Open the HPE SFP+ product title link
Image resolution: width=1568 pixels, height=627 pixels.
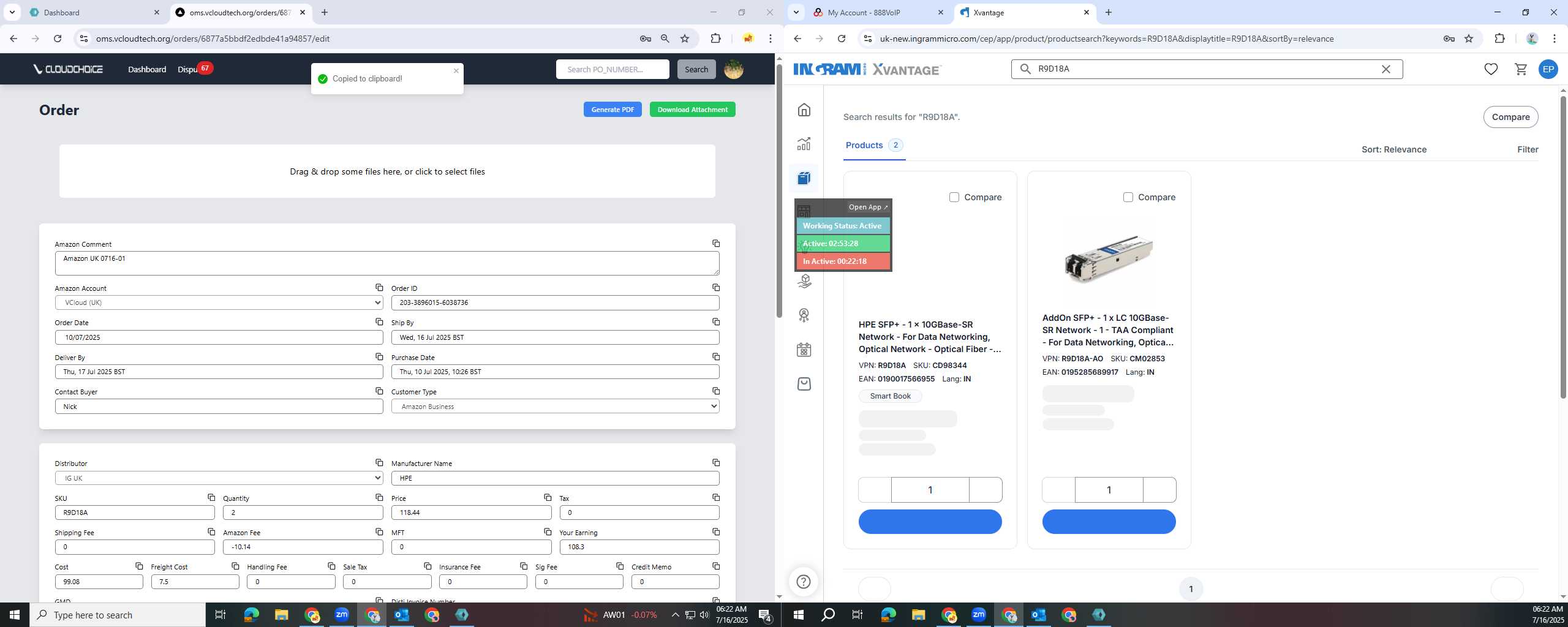(x=930, y=337)
